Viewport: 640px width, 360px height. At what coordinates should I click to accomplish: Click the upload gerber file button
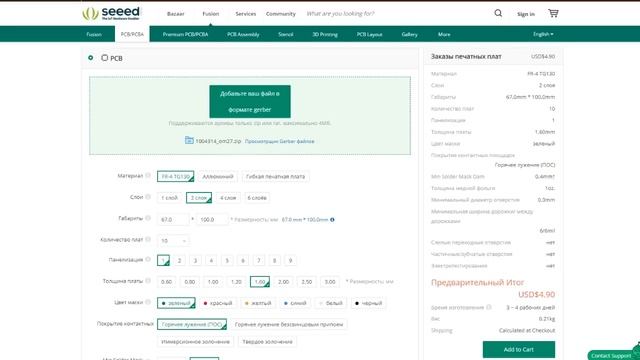tap(250, 101)
